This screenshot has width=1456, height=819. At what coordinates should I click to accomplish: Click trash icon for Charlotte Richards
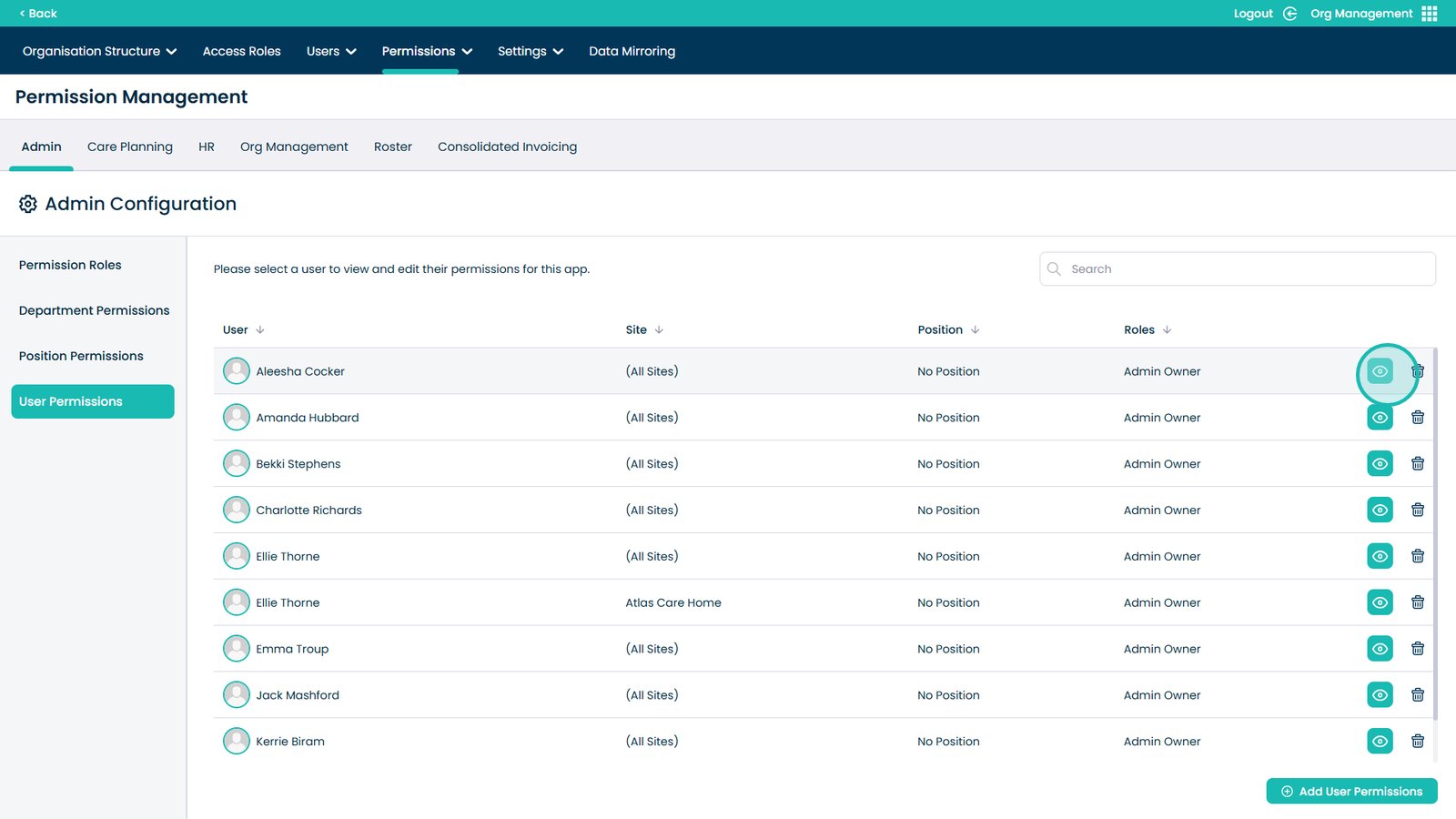(x=1417, y=511)
